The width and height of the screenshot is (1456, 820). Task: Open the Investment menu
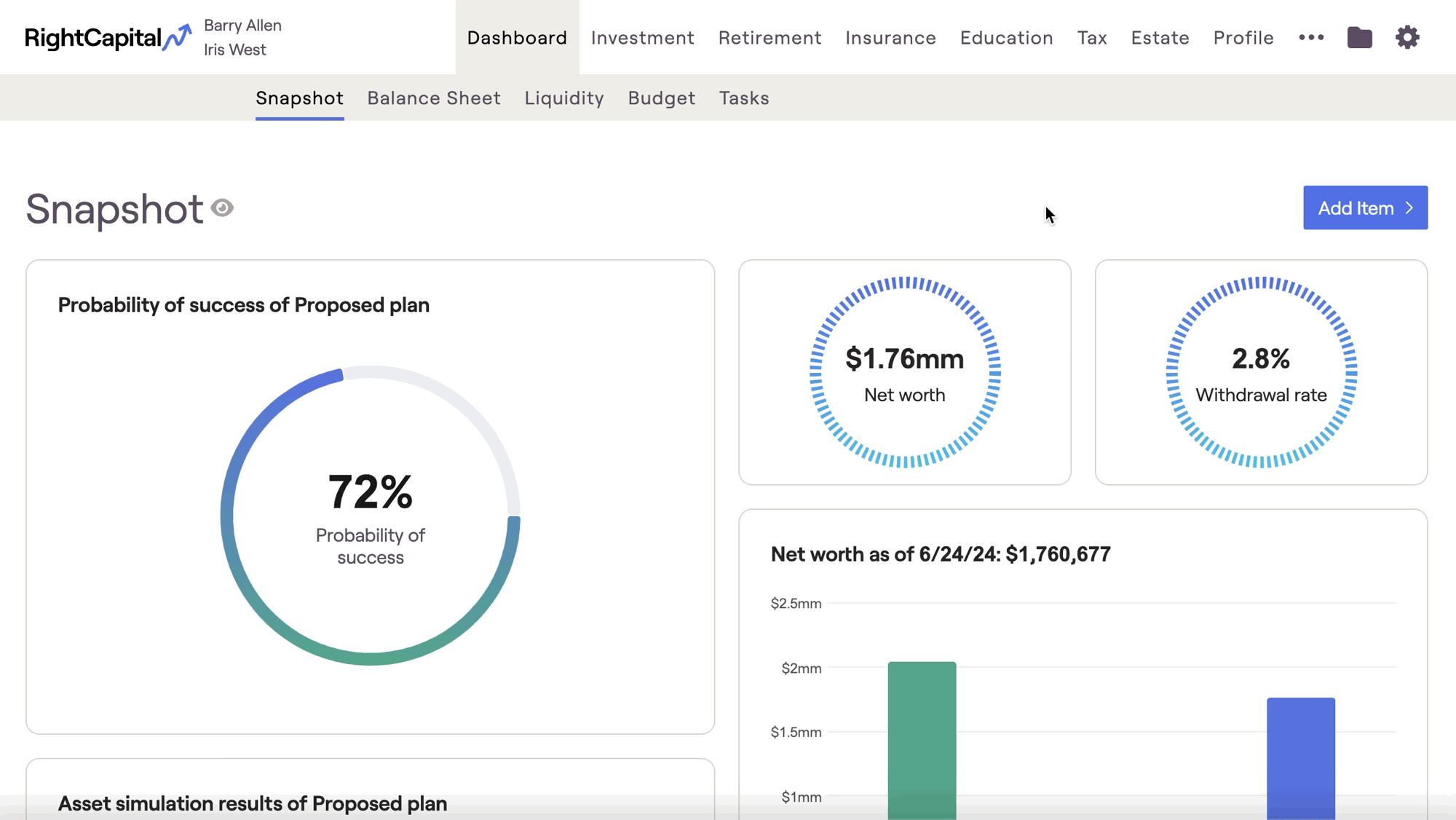[x=642, y=38]
